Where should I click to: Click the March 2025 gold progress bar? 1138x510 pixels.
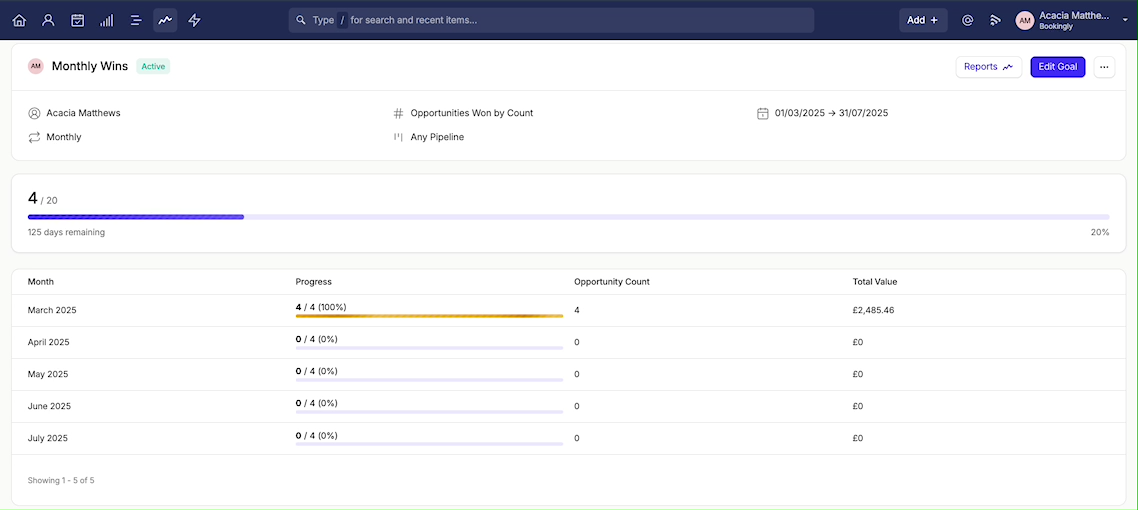[x=429, y=316]
